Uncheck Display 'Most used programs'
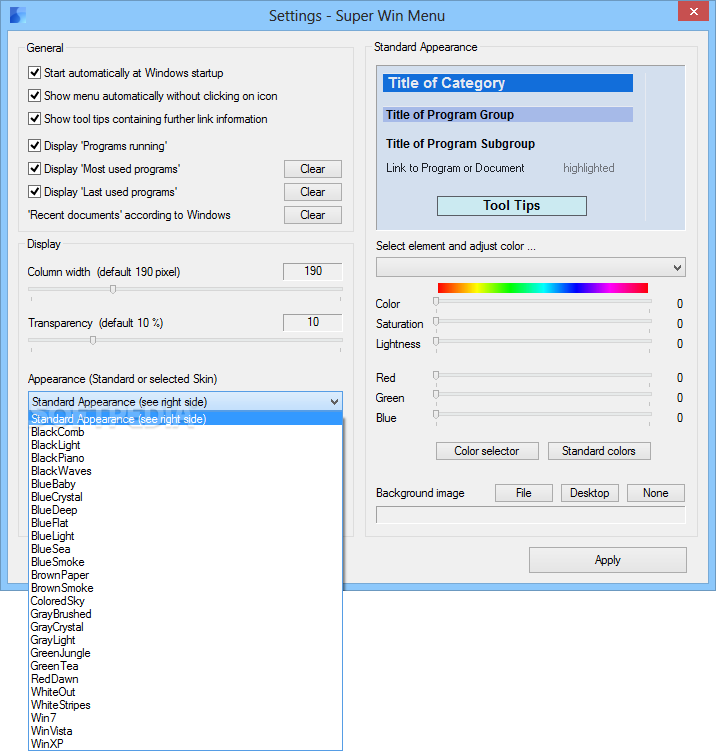Screen dimensions: 716x751 coord(34,169)
